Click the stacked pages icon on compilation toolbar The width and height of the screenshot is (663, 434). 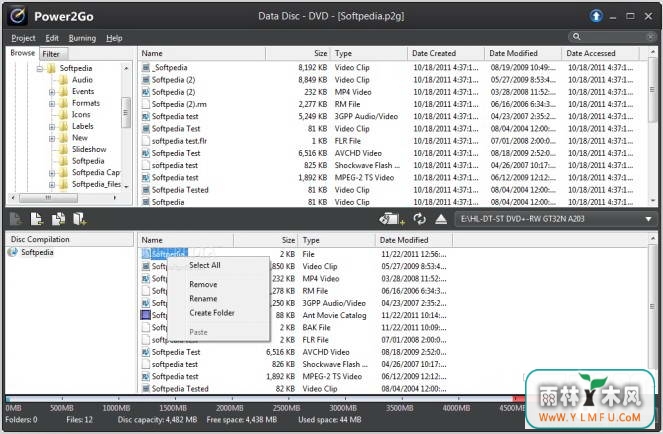click(x=58, y=219)
